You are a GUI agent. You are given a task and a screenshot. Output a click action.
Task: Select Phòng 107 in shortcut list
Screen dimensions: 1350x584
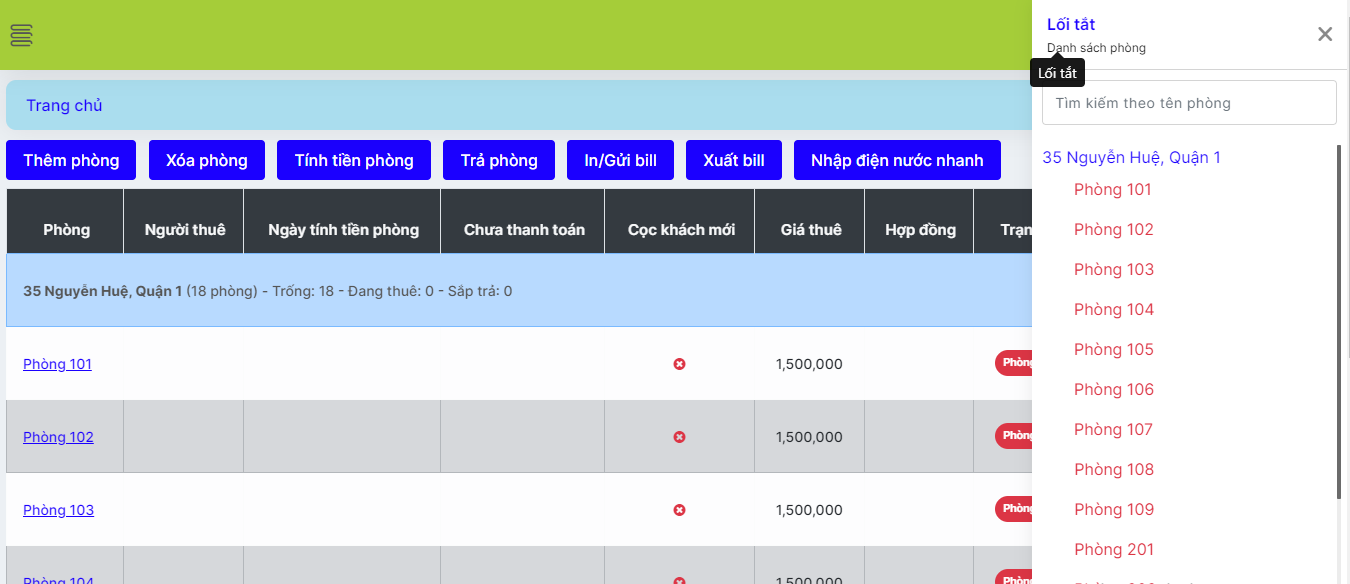tap(1113, 429)
